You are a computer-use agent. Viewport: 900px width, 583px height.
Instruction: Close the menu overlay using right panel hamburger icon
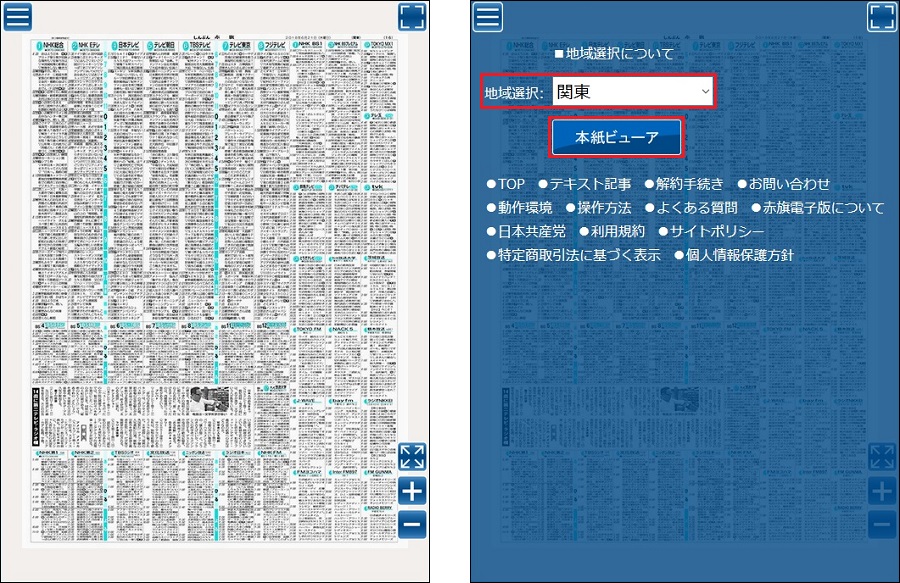(x=488, y=17)
